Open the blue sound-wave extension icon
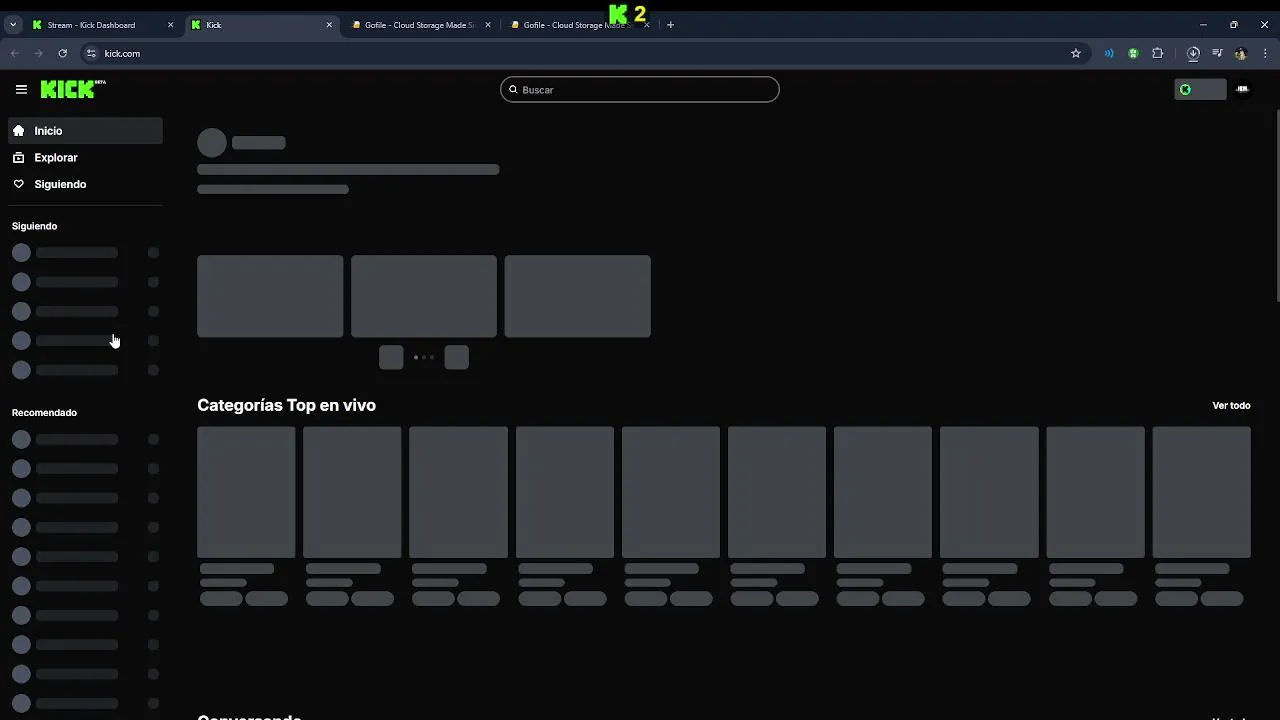The height and width of the screenshot is (720, 1280). pos(1109,53)
